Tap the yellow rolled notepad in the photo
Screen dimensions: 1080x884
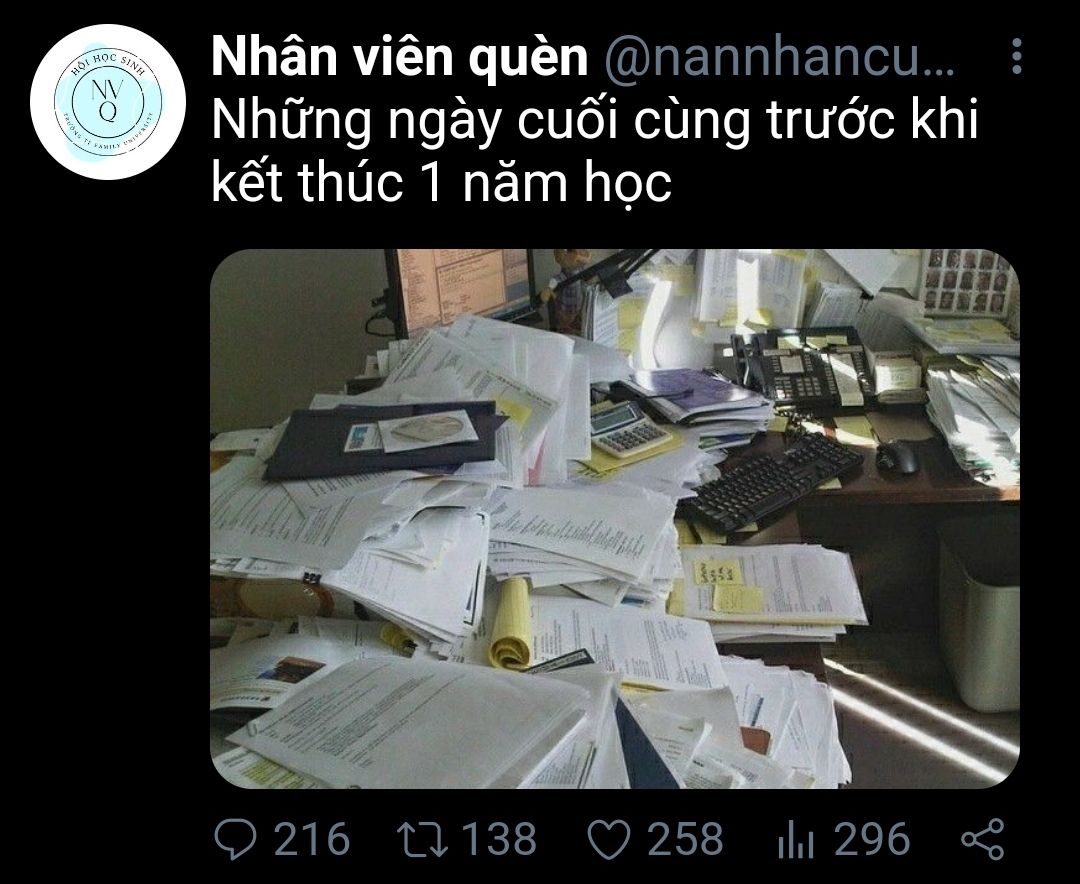point(511,624)
